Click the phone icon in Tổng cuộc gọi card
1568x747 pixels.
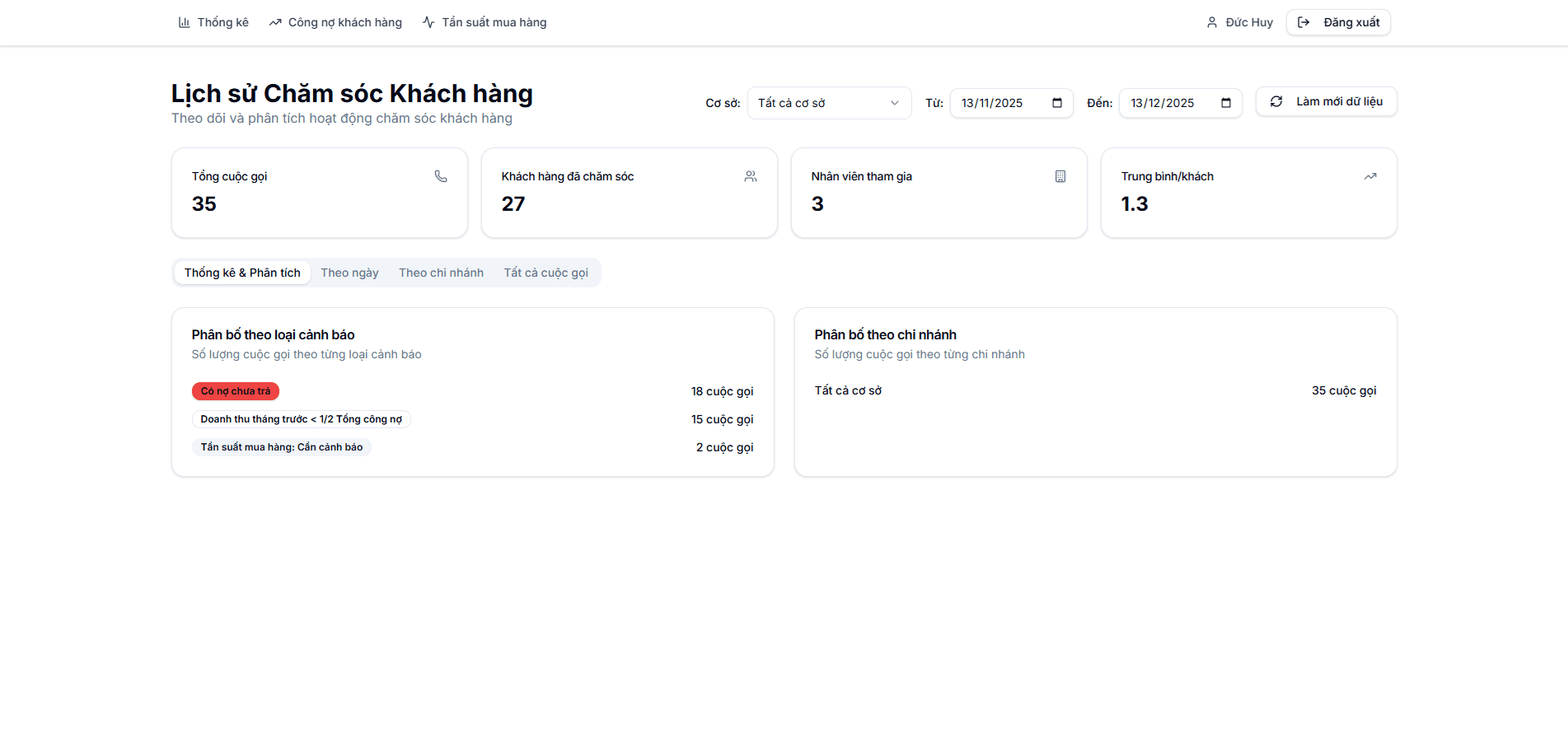(x=441, y=176)
